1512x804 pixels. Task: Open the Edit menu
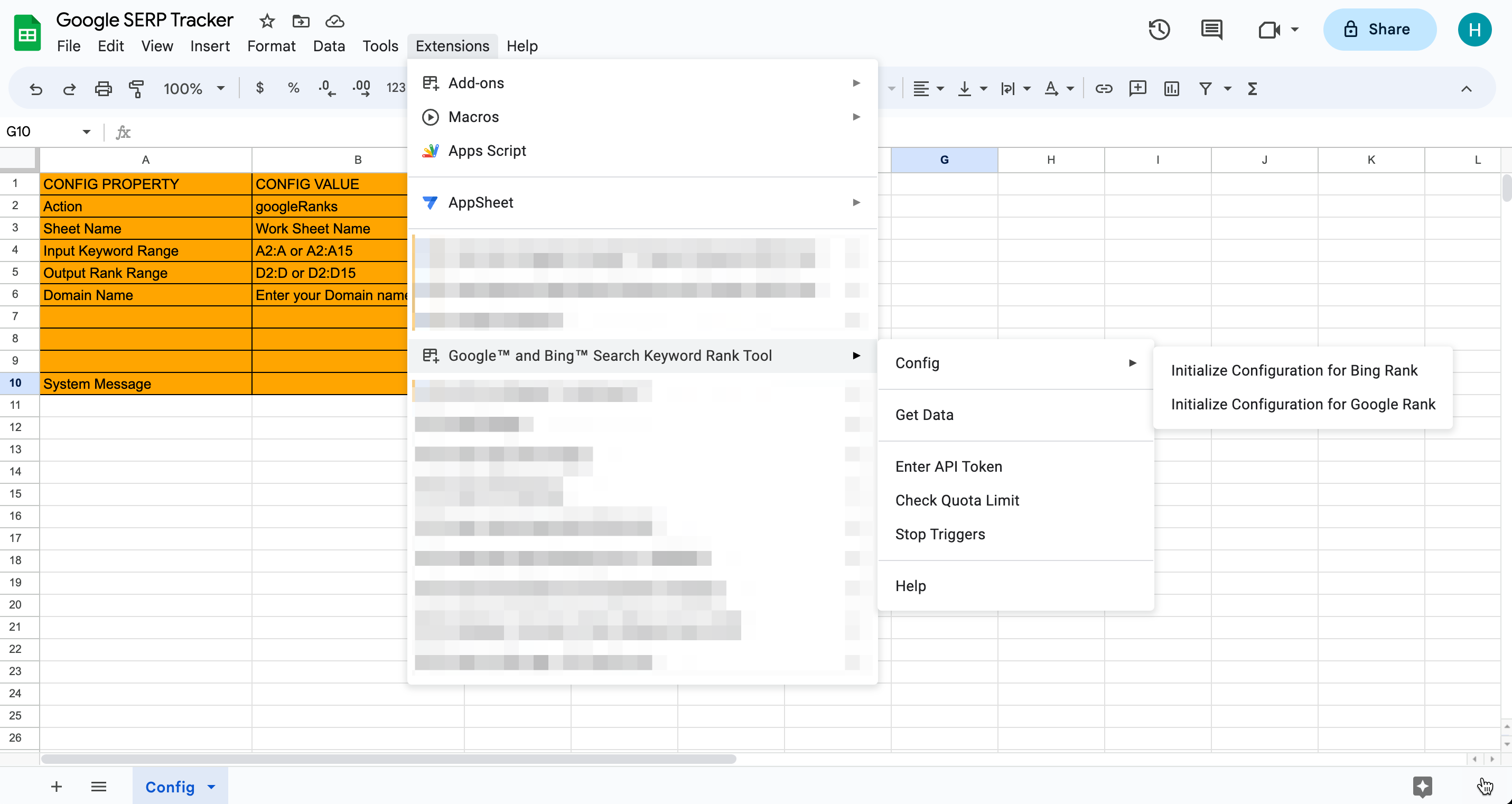pyautogui.click(x=111, y=46)
